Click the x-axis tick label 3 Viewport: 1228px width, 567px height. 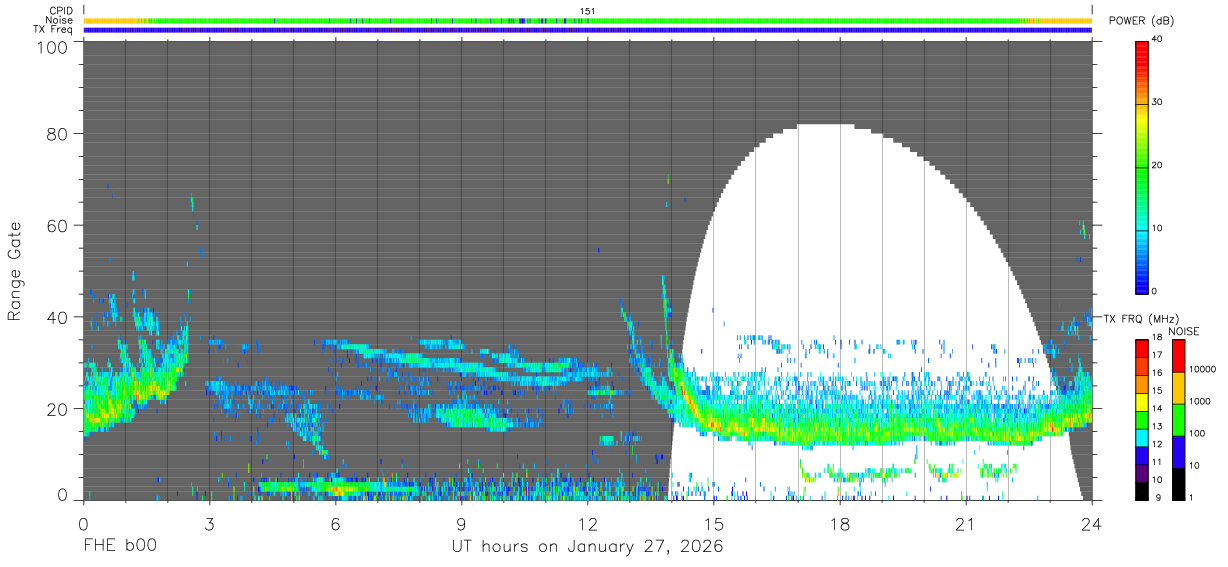(x=209, y=523)
